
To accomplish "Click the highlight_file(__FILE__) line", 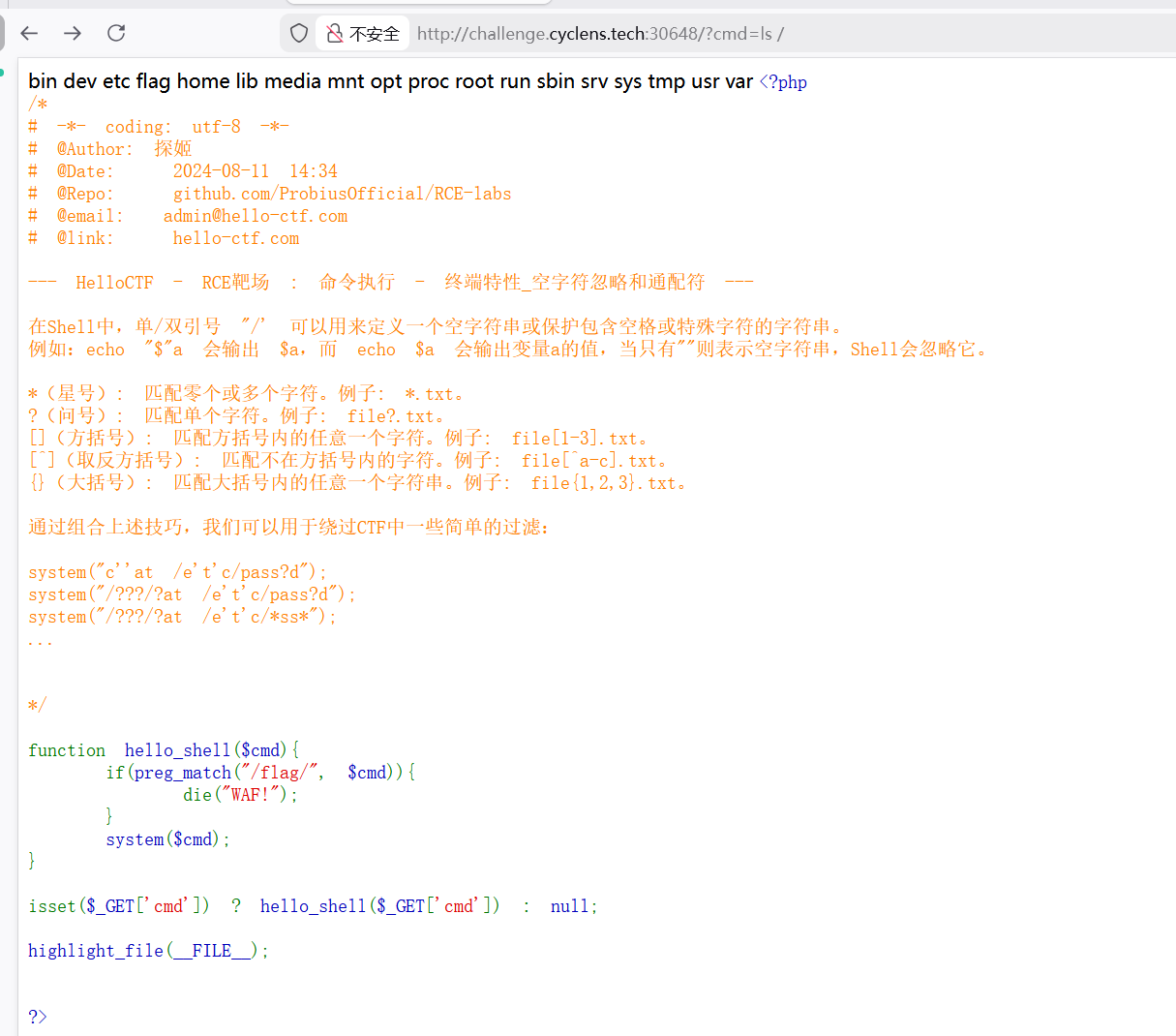I will click(x=148, y=951).
